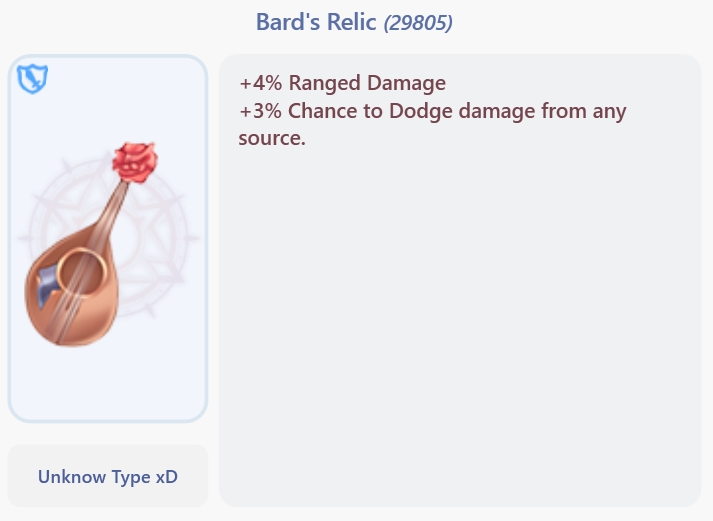The height and width of the screenshot is (521, 713).
Task: Click the item ID 29805
Action: pyautogui.click(x=418, y=22)
